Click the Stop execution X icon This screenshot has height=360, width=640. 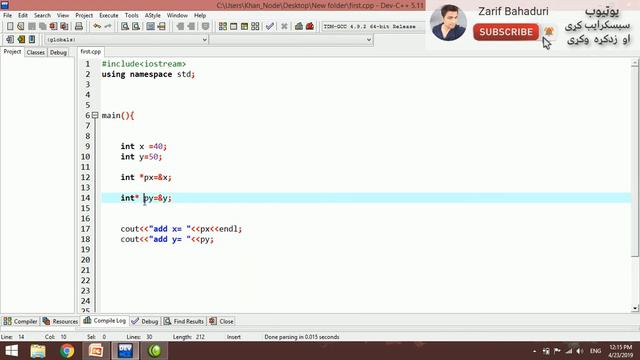click(284, 27)
